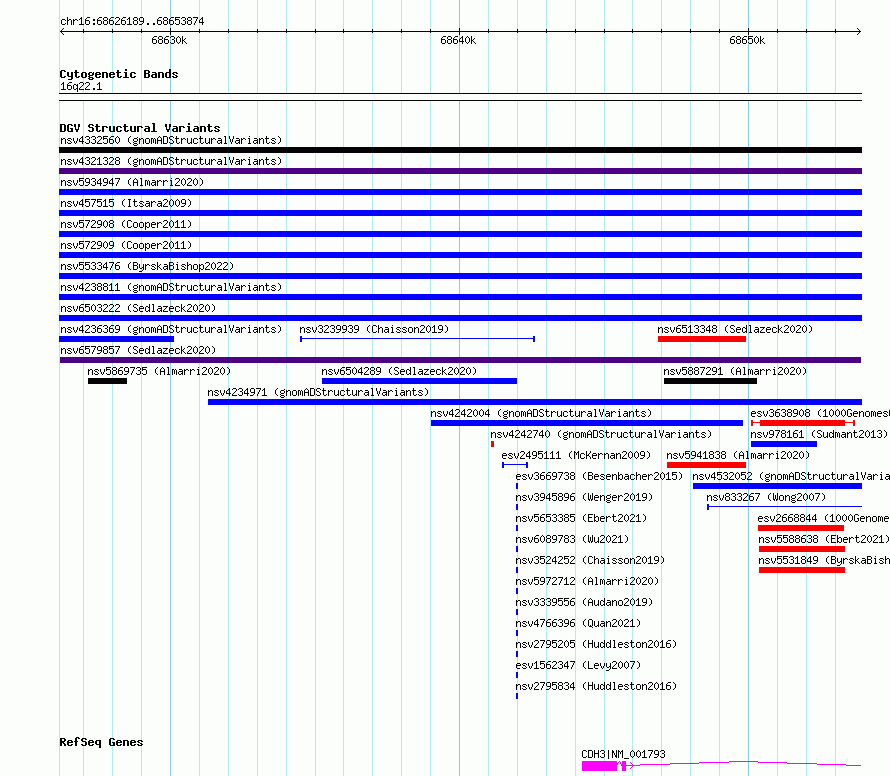The width and height of the screenshot is (890, 776).
Task: Click nsv3524252 (Chaisson2019) label
Action: (590, 560)
